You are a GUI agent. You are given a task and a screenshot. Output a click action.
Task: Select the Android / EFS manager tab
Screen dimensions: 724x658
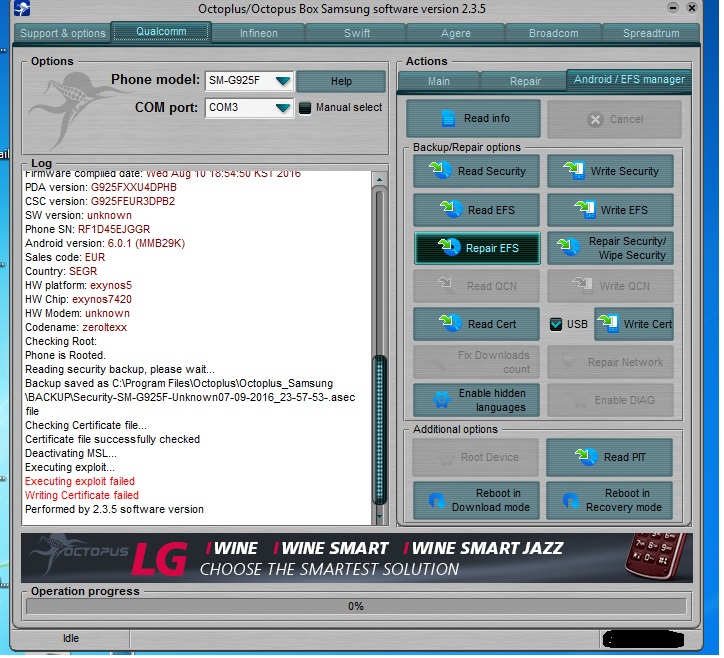point(629,79)
